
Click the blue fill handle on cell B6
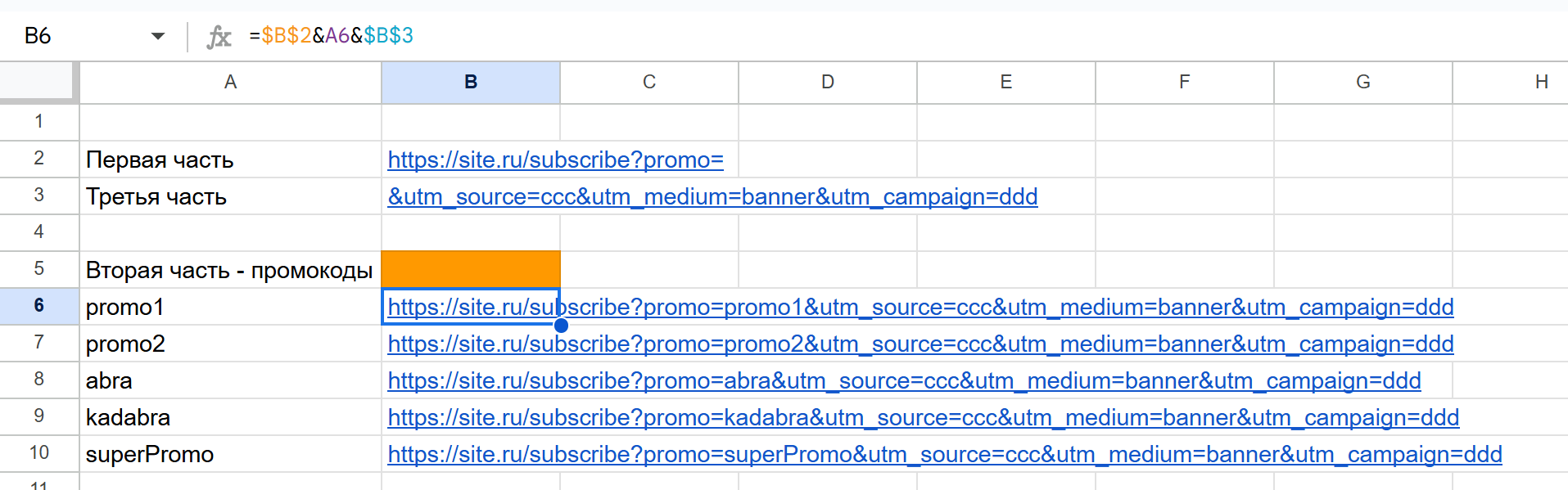point(561,325)
